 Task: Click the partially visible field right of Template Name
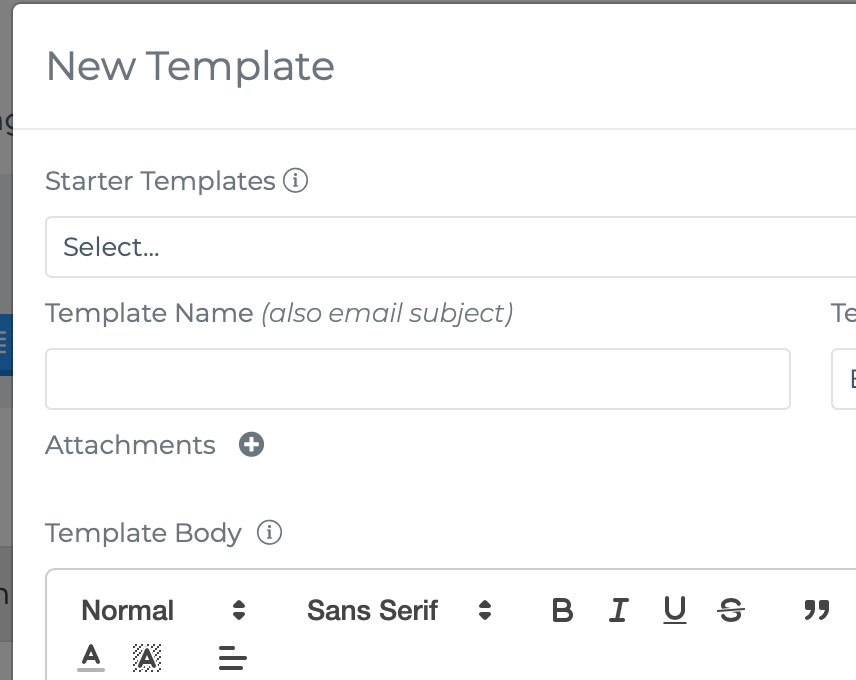[843, 379]
